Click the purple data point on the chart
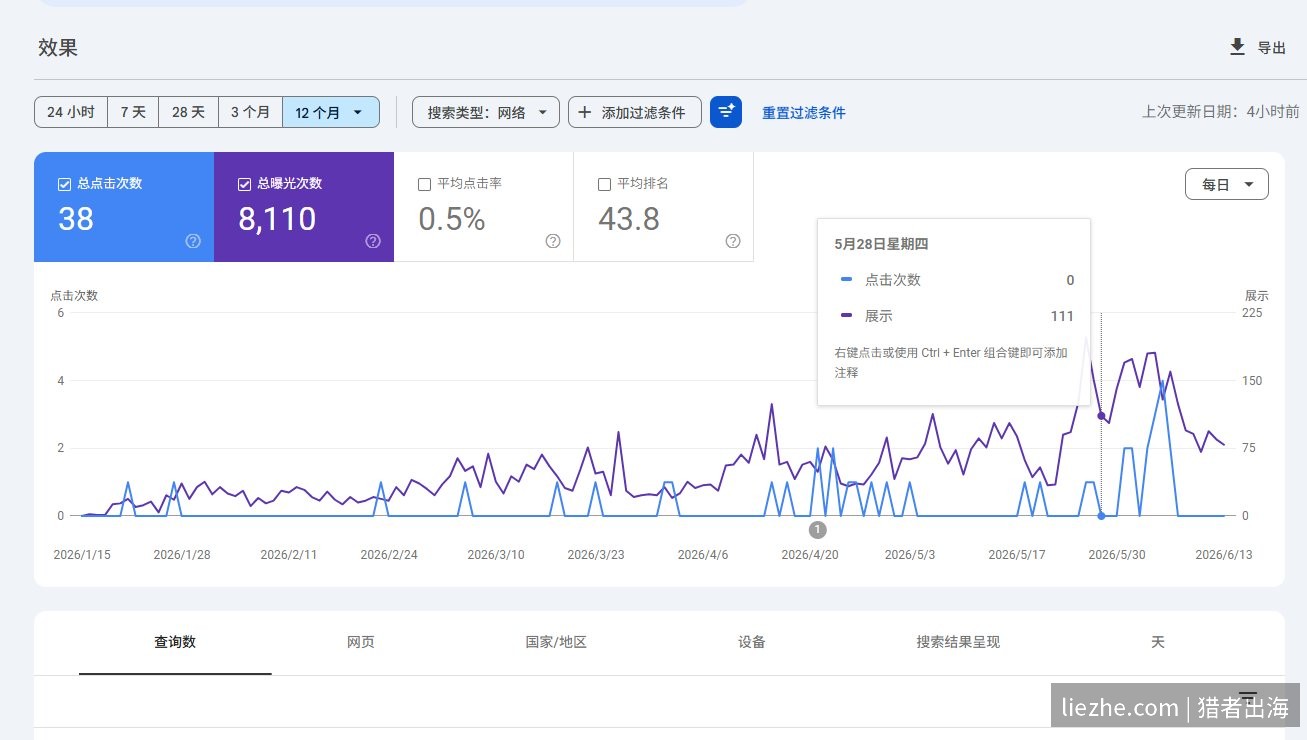The image size is (1307, 740). click(x=1101, y=416)
